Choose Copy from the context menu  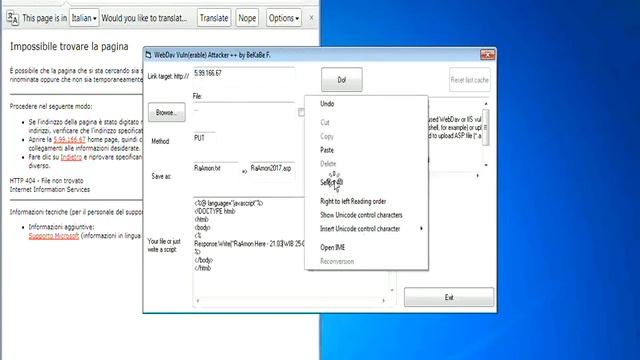327,136
